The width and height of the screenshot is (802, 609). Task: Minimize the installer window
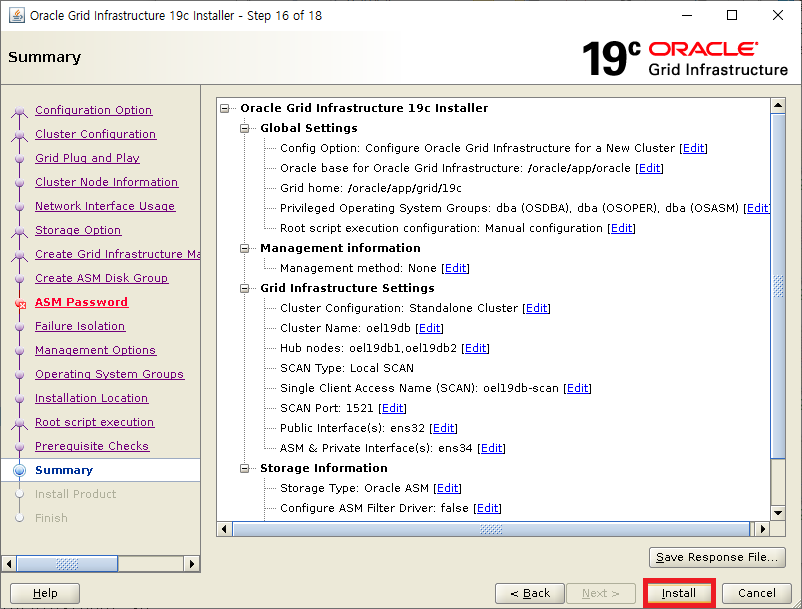(687, 15)
